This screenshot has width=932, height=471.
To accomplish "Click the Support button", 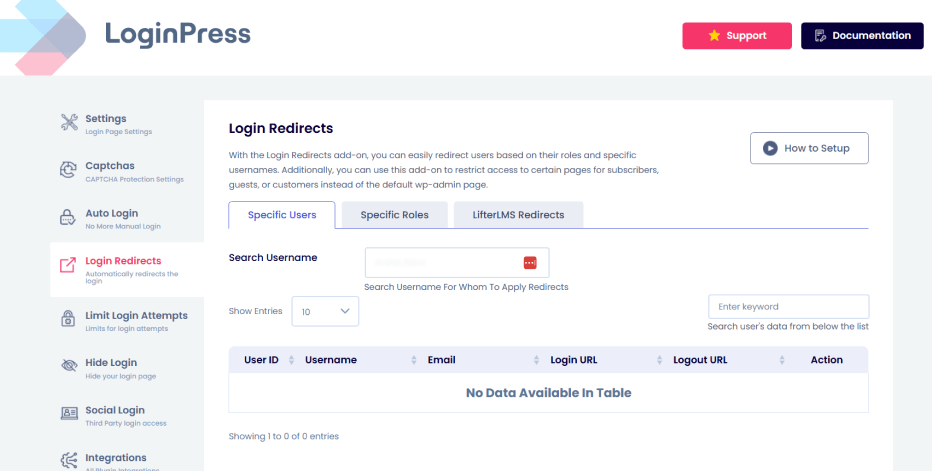I will [x=737, y=36].
